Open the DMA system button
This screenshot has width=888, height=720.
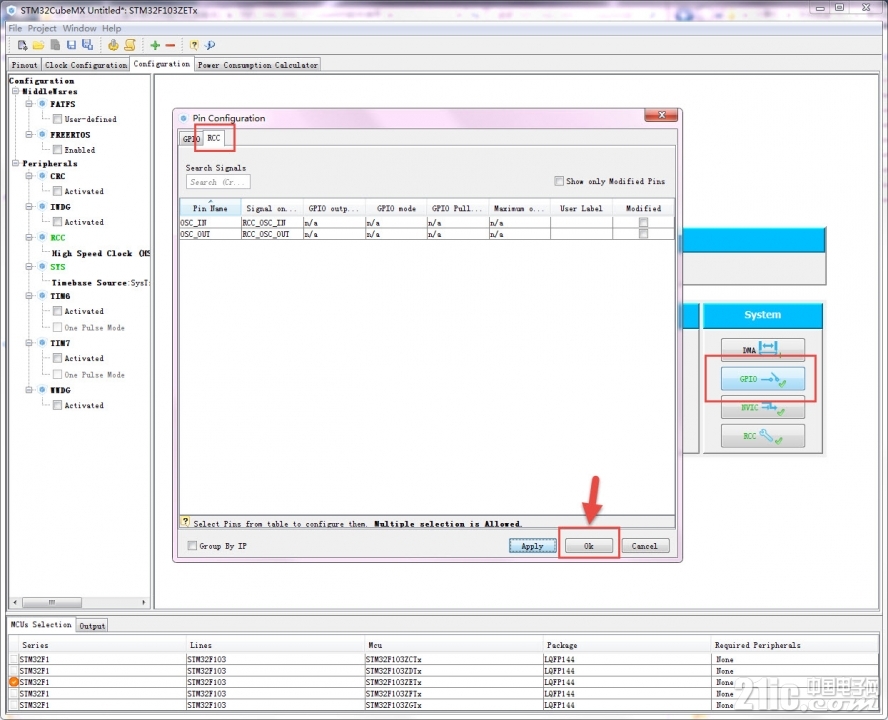[762, 350]
